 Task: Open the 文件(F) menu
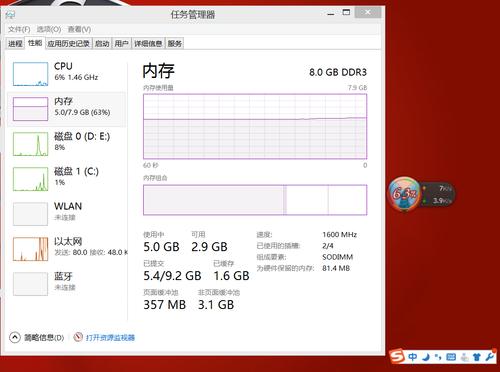coord(19,29)
